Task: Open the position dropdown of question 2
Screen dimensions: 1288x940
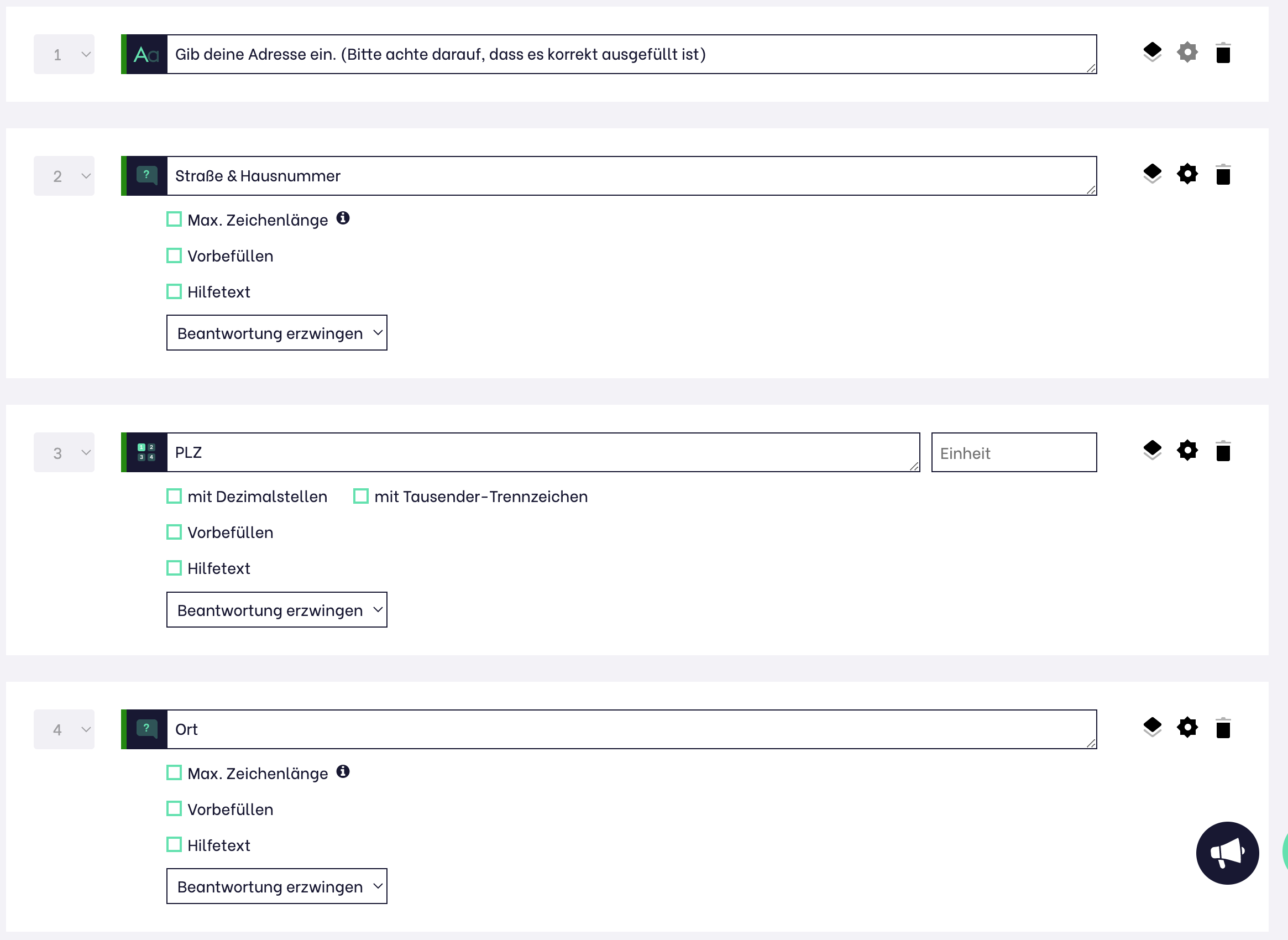Action: point(64,176)
